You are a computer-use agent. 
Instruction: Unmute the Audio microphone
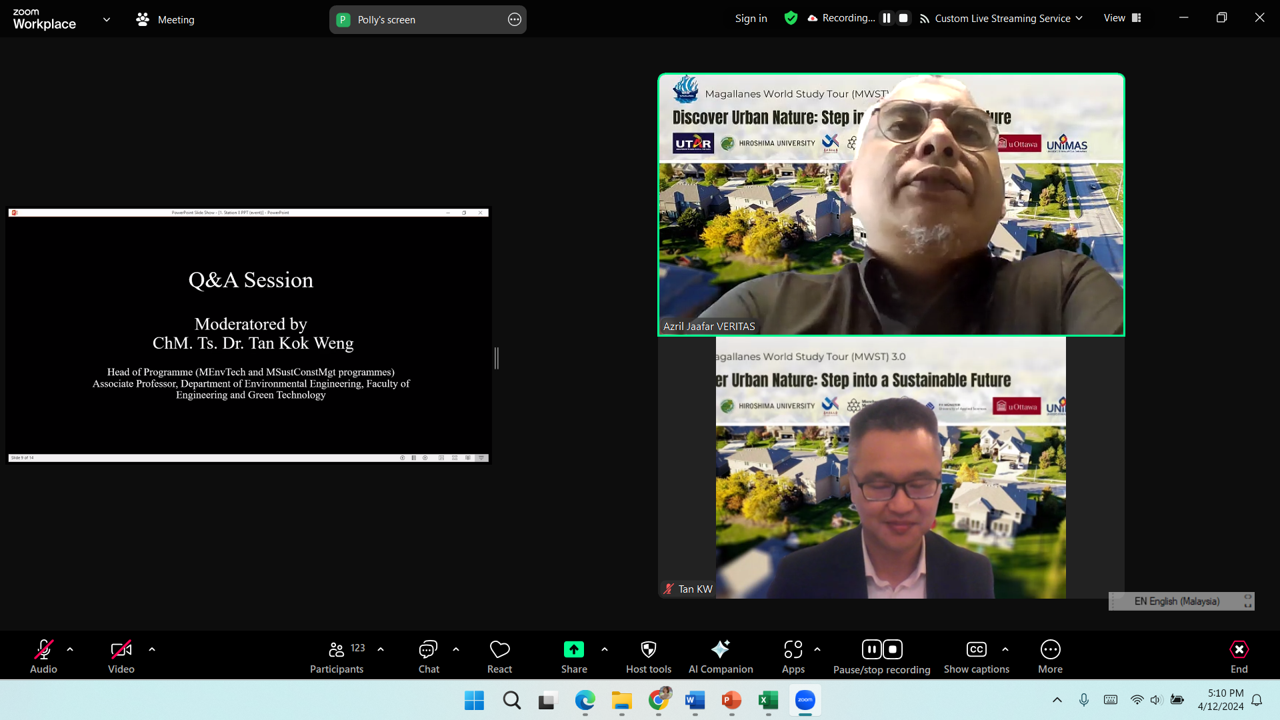pyautogui.click(x=43, y=656)
